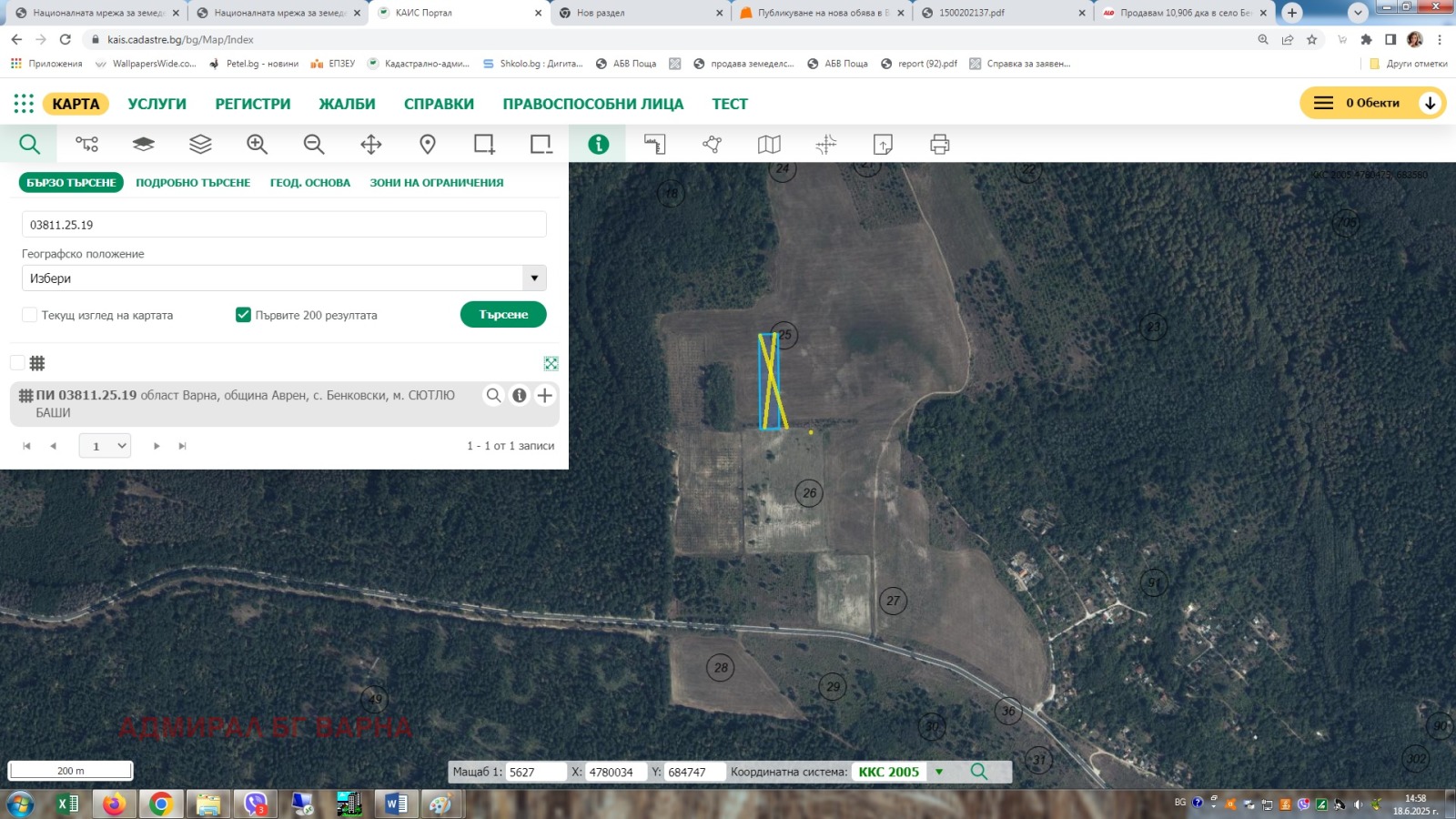Enable 'Текущ изглед на картата' checkbox
1456x819 pixels.
(30, 315)
